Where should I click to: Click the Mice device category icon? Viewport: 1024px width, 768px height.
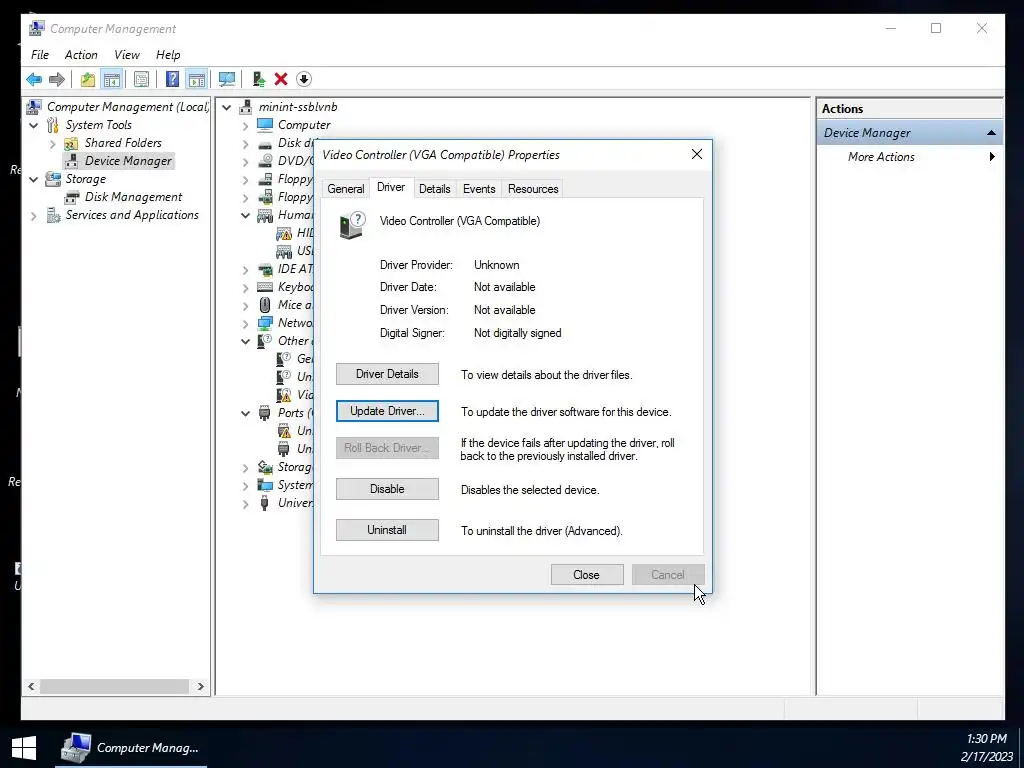point(264,305)
